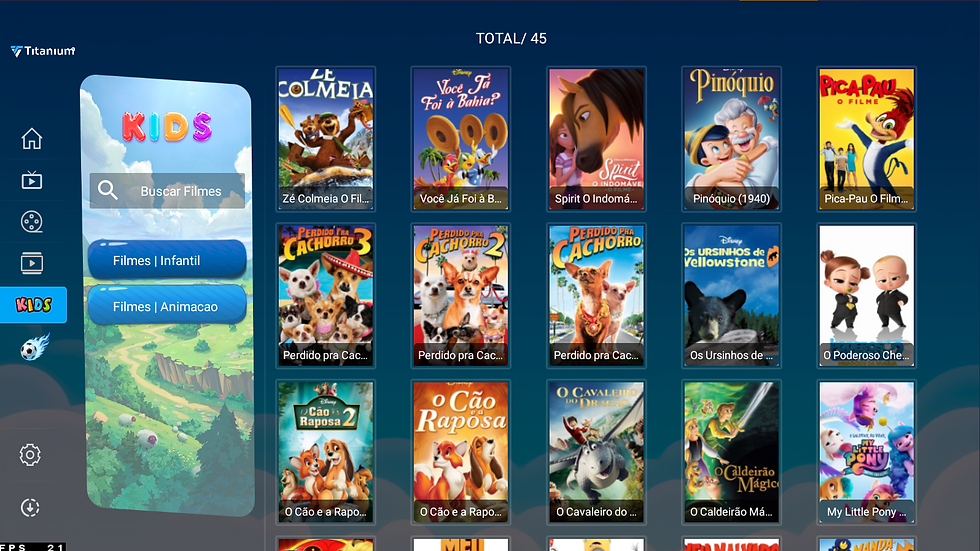Click the download circle icon

tap(30, 507)
